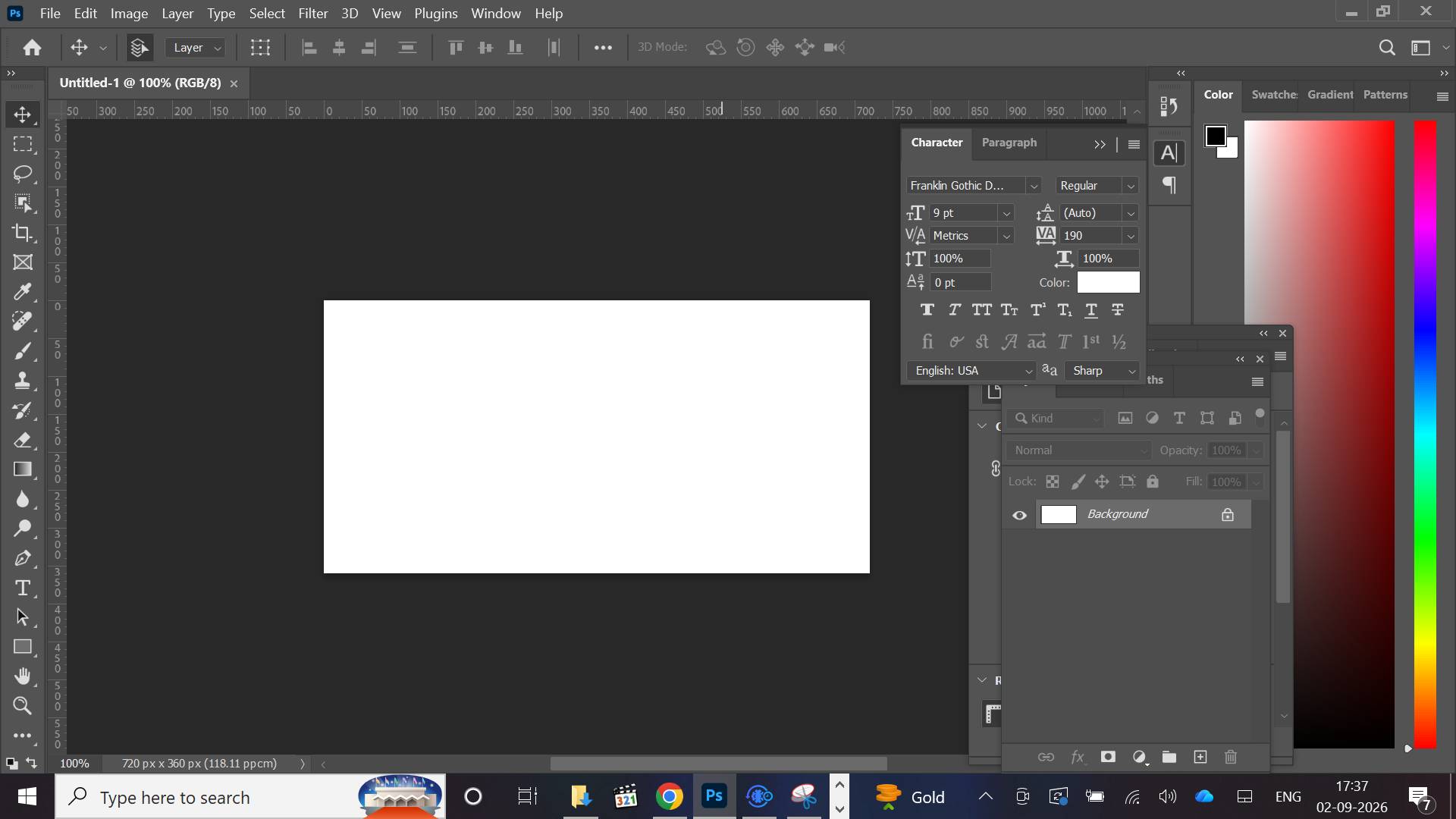Hide the Background layer visibility eye
Image resolution: width=1456 pixels, height=819 pixels.
pos(1019,515)
